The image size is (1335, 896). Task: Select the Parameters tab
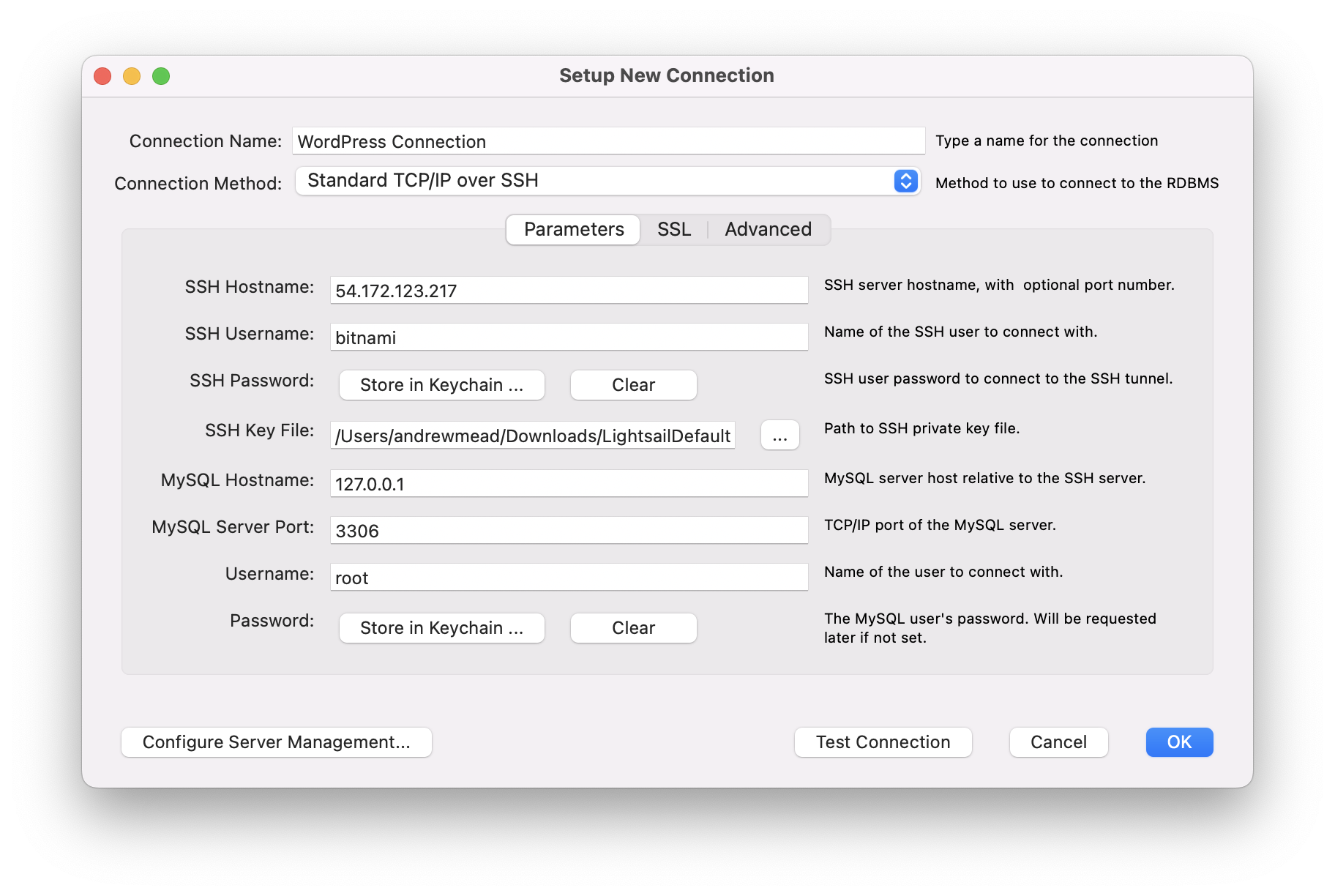point(572,229)
